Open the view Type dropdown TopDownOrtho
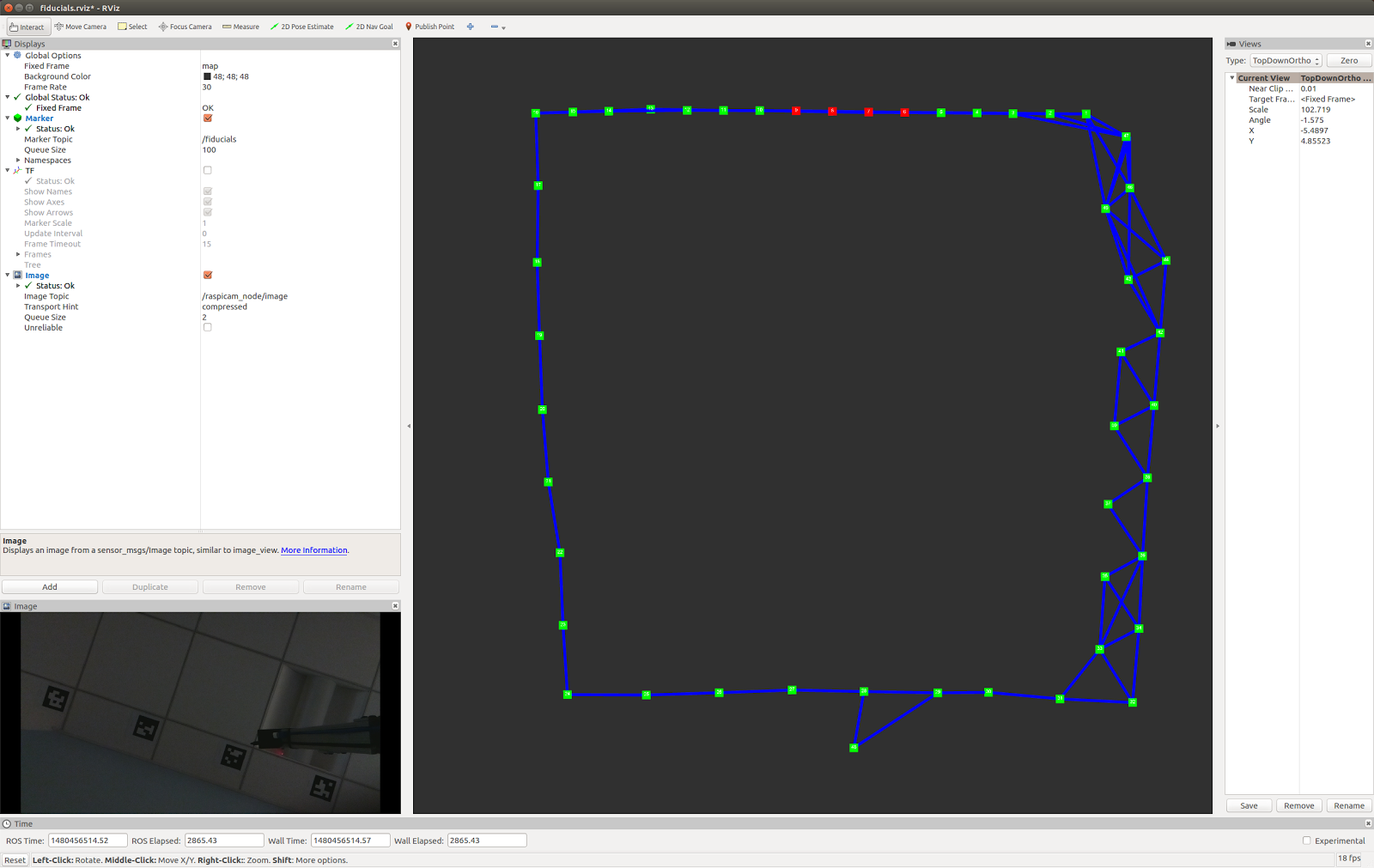The width and height of the screenshot is (1374, 868). pyautogui.click(x=1286, y=61)
